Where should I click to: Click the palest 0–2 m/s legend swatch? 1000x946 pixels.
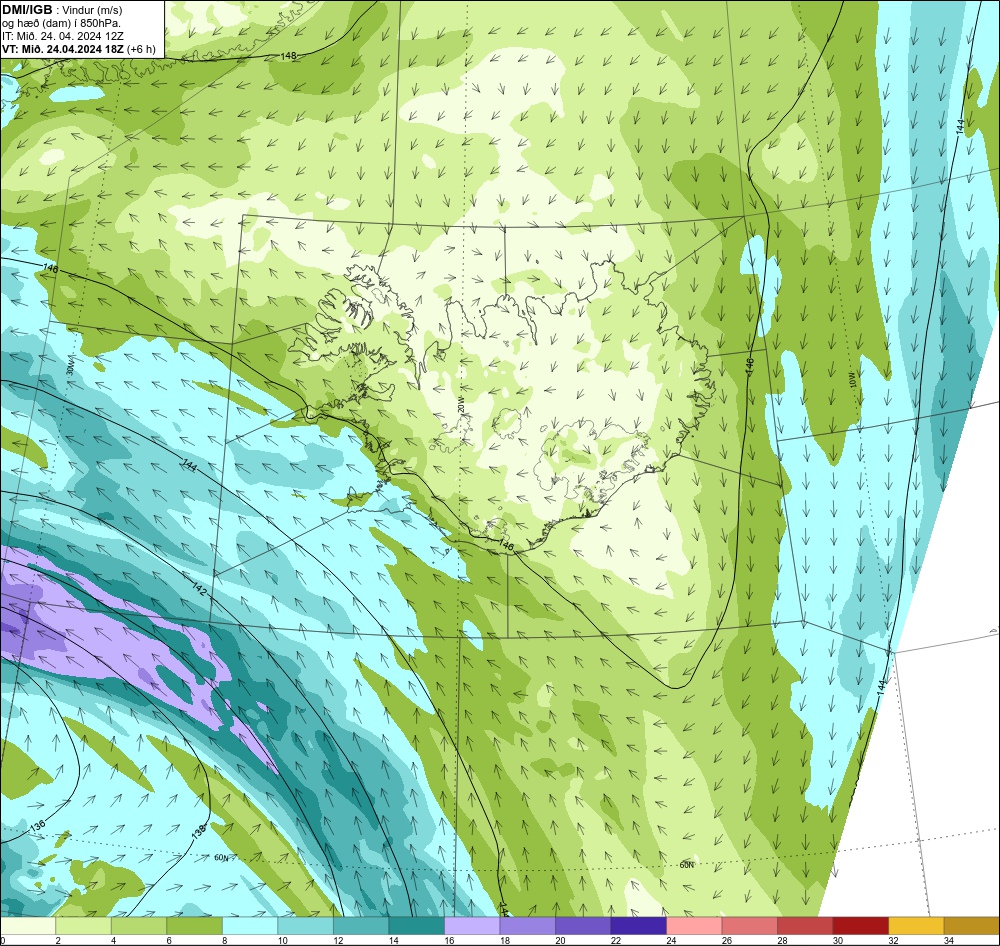pos(28,926)
